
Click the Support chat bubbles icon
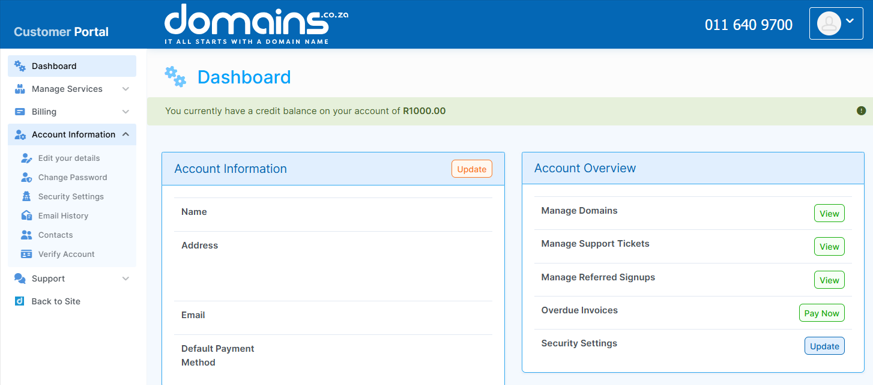(20, 279)
